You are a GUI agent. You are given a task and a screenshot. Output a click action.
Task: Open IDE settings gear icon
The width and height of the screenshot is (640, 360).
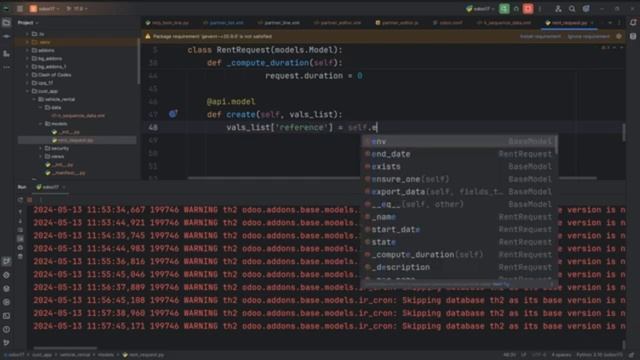coord(586,9)
